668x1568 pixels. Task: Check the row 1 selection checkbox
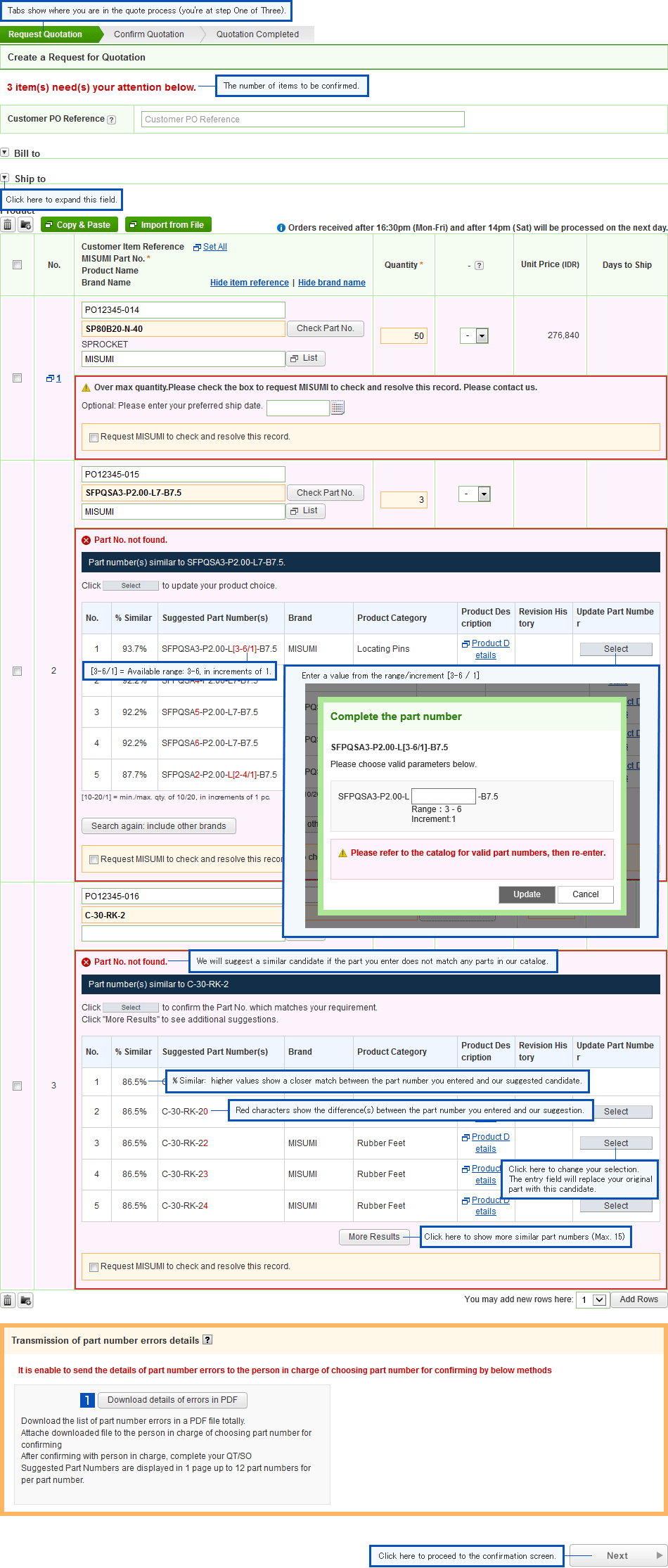pyautogui.click(x=17, y=378)
